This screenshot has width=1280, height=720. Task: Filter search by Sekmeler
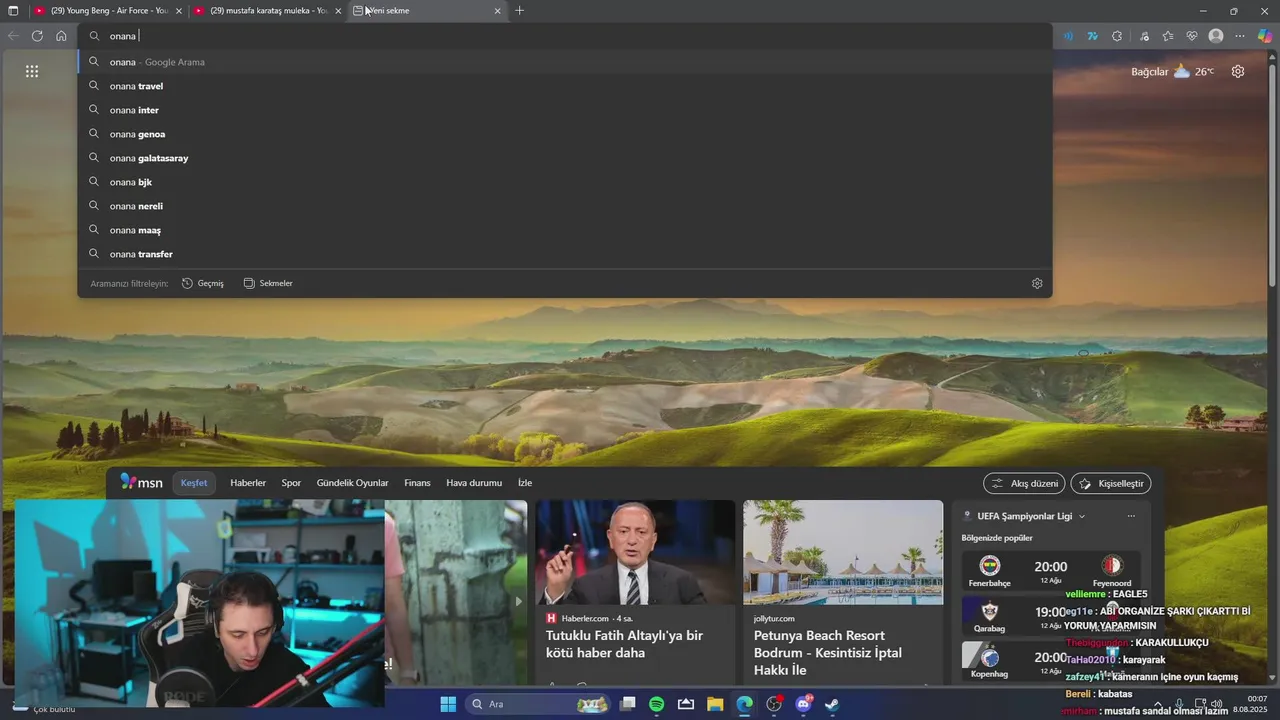click(268, 283)
